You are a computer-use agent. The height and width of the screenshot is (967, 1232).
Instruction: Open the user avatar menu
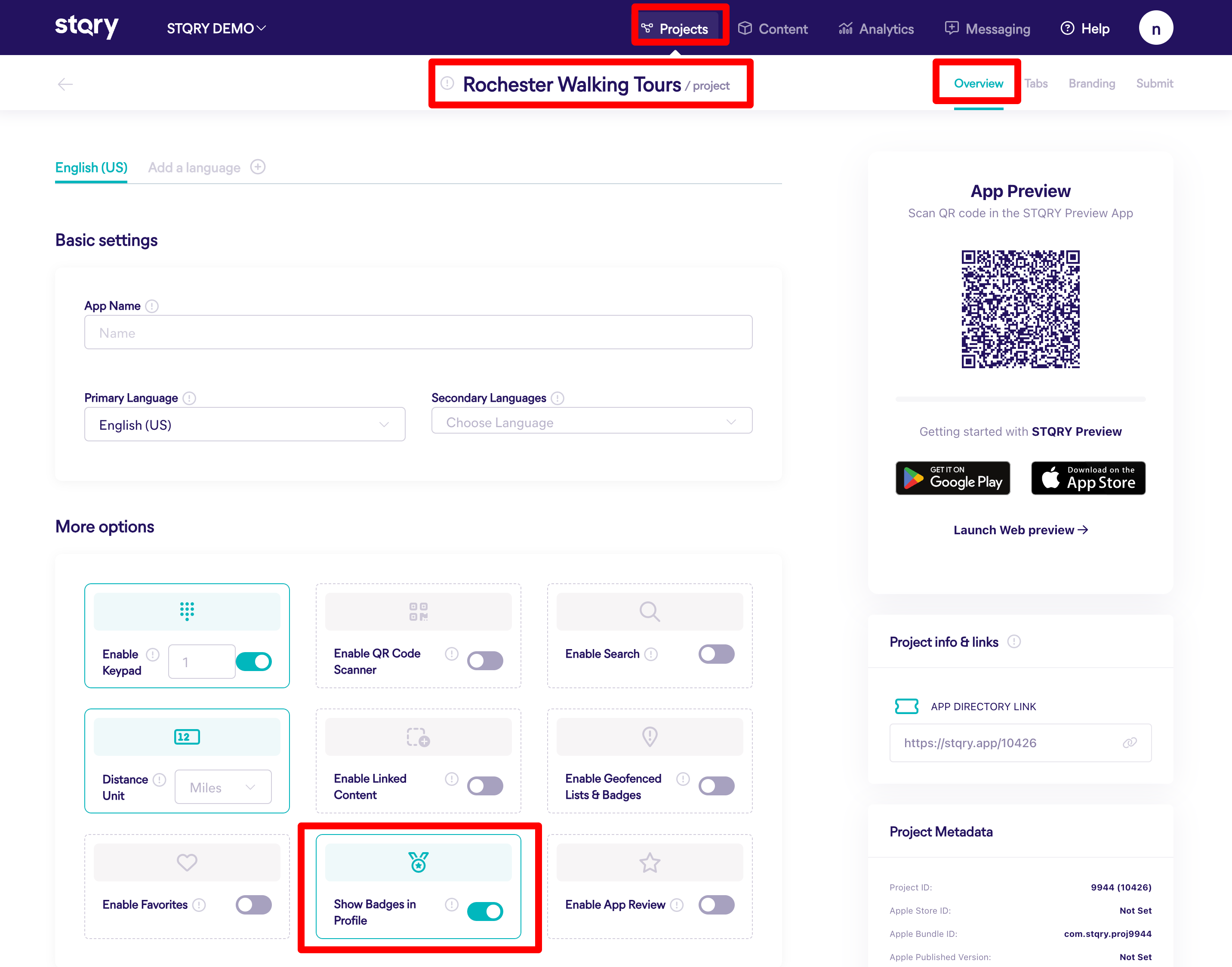(1155, 28)
